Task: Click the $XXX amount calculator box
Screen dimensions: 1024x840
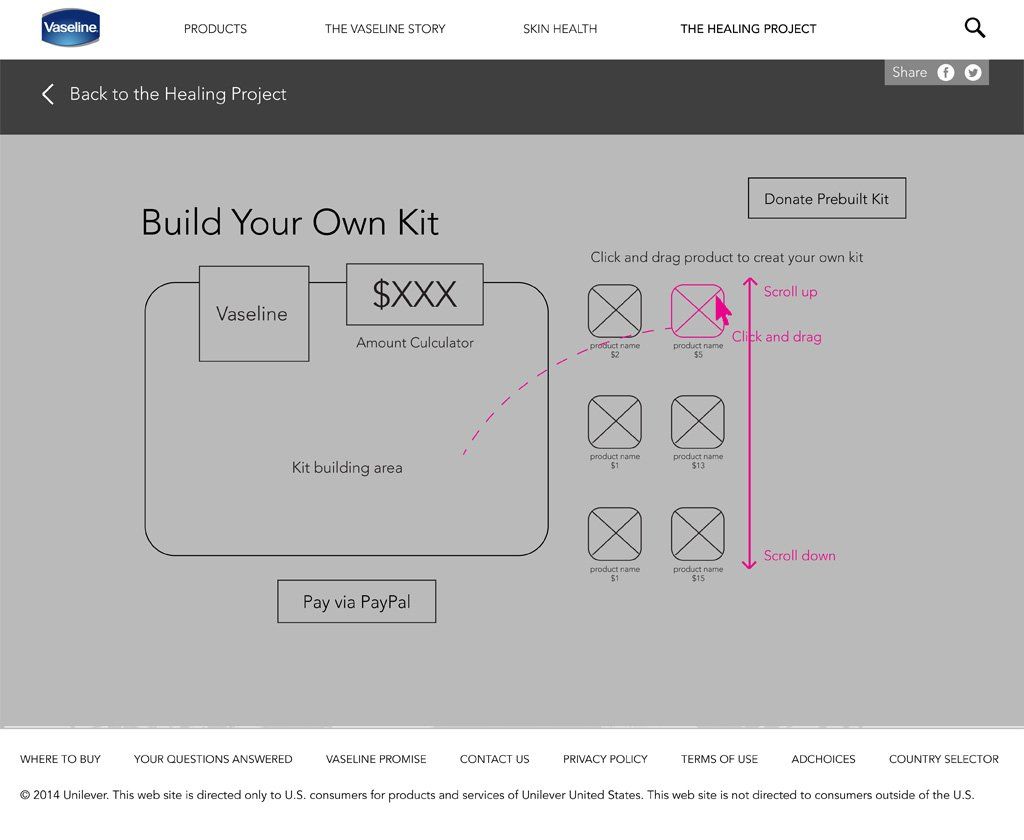Action: coord(415,294)
